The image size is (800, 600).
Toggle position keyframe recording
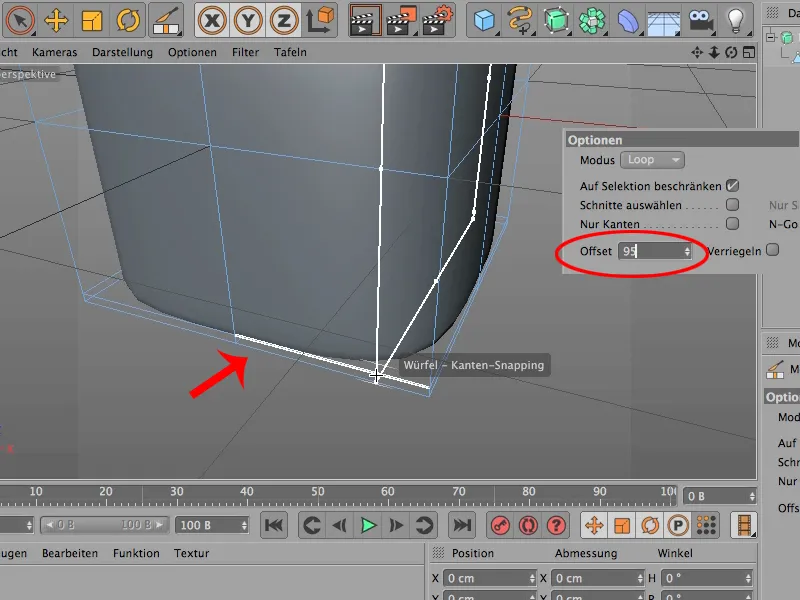coord(594,525)
